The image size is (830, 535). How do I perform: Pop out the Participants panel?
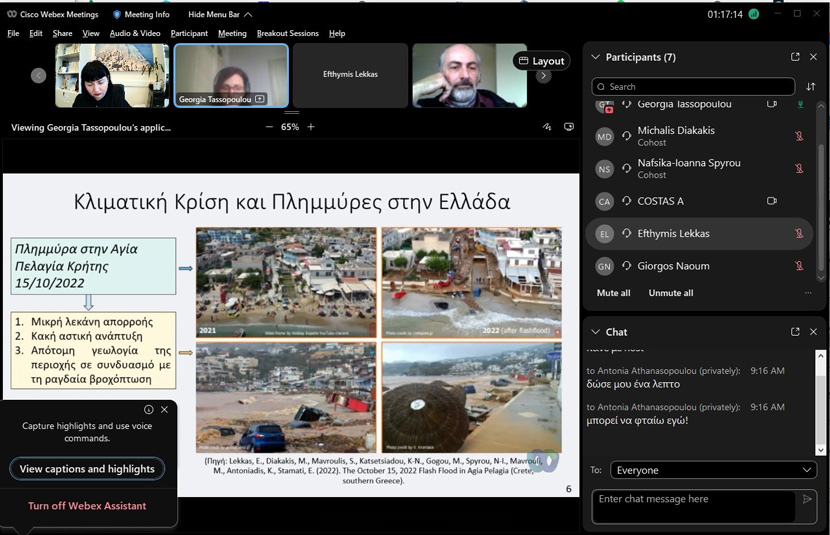tap(795, 57)
